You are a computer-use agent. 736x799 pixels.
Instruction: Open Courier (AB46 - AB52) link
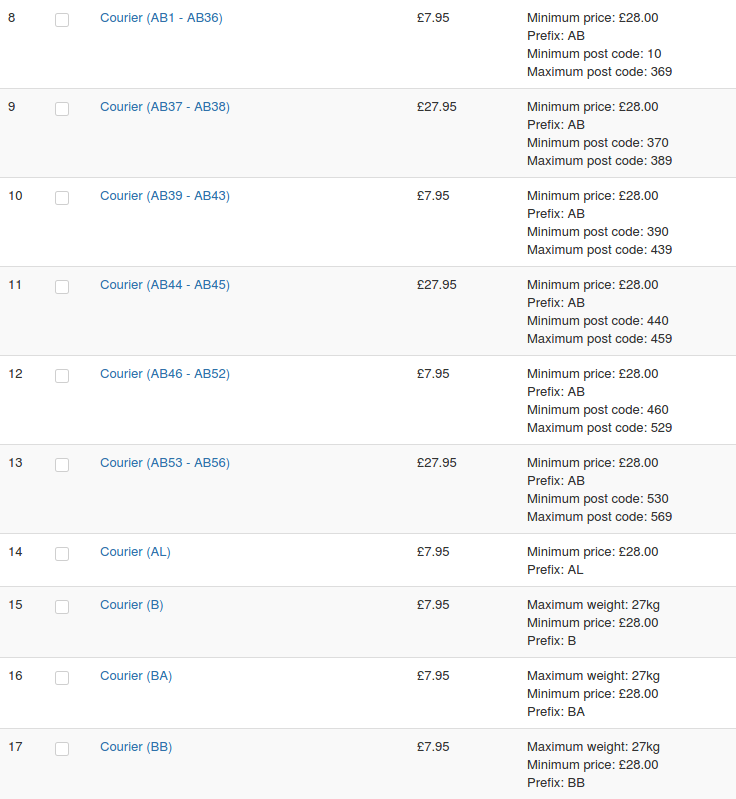[165, 374]
